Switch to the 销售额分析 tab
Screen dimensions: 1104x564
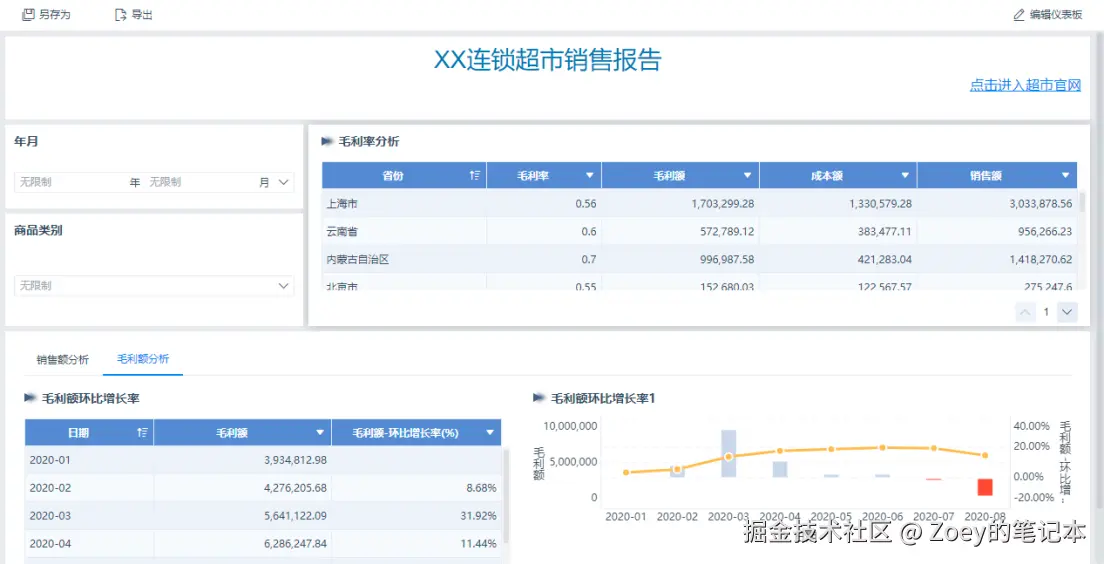pyautogui.click(x=63, y=360)
